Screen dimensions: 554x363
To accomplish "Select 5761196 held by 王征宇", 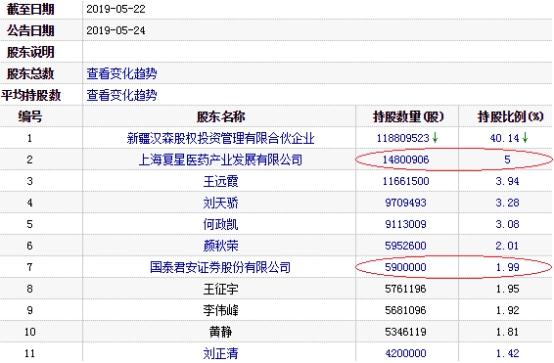I will [406, 289].
